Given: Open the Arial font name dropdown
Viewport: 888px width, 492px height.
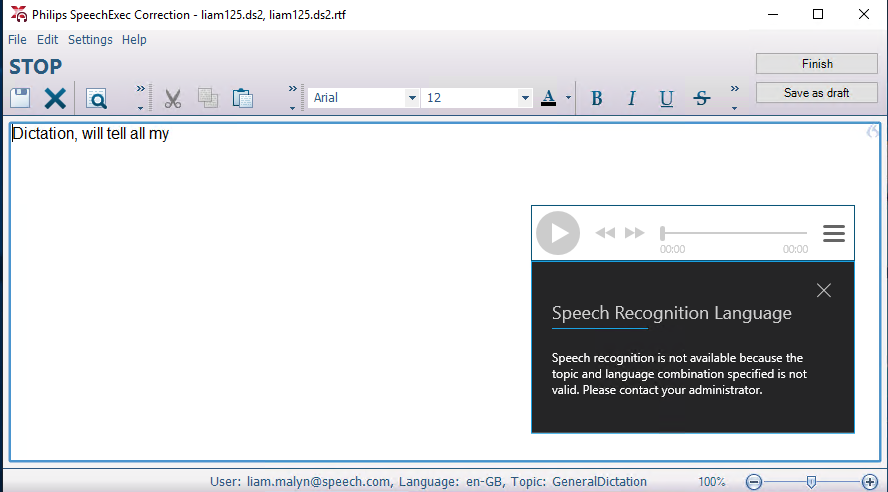Looking at the screenshot, I should (x=412, y=98).
